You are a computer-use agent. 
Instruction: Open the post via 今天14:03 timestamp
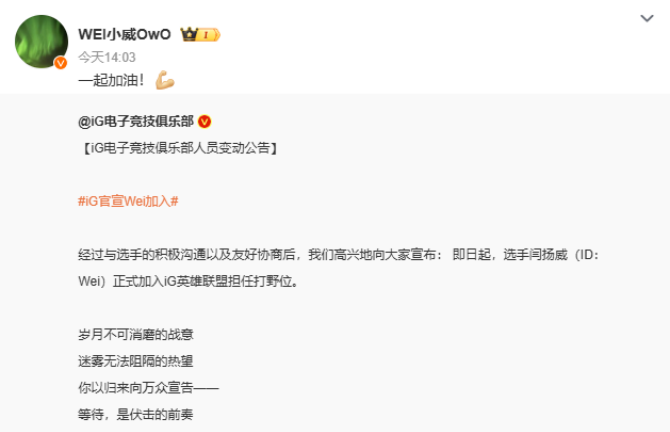[107, 57]
